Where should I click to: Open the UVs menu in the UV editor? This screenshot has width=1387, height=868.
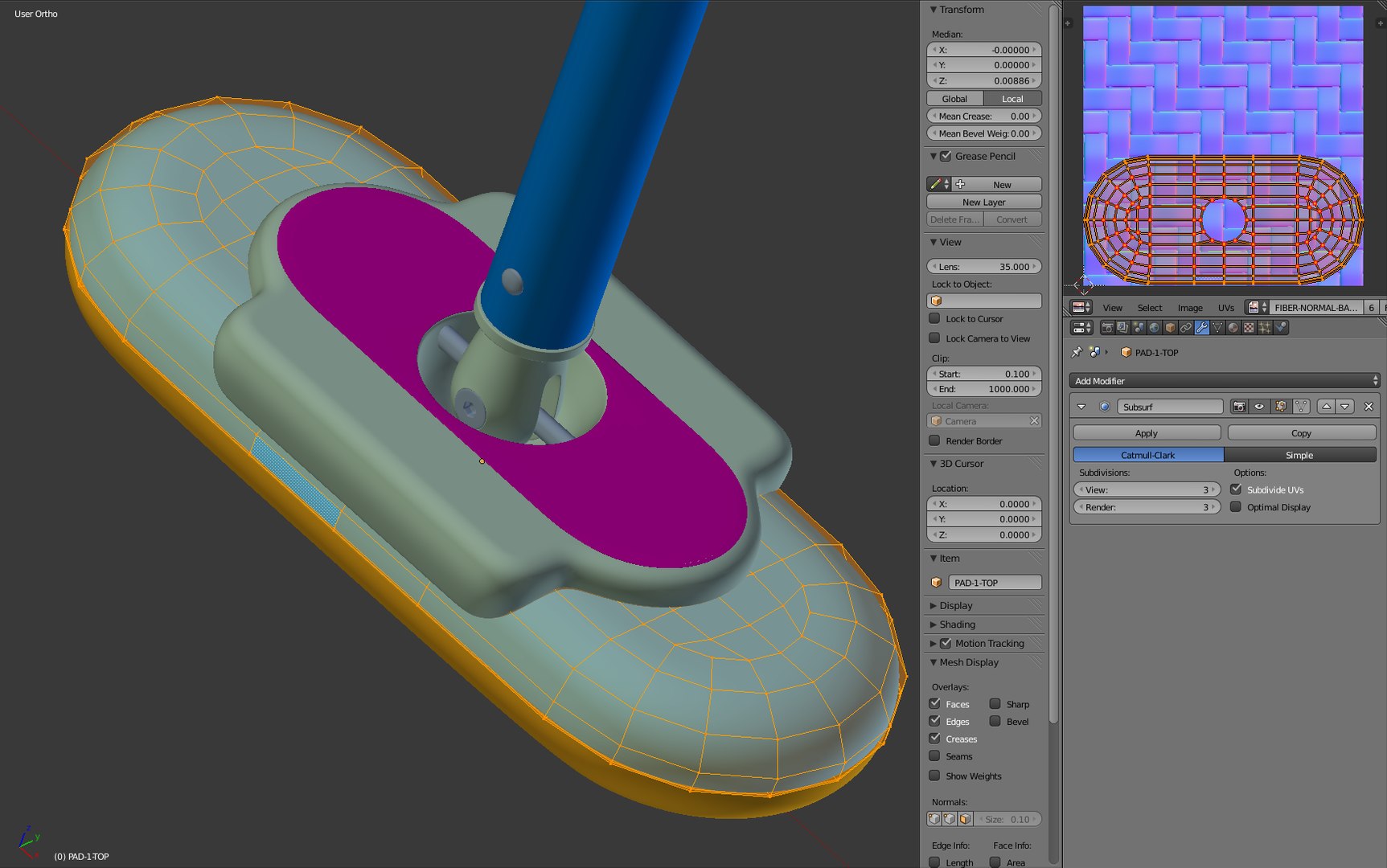[x=1226, y=308]
